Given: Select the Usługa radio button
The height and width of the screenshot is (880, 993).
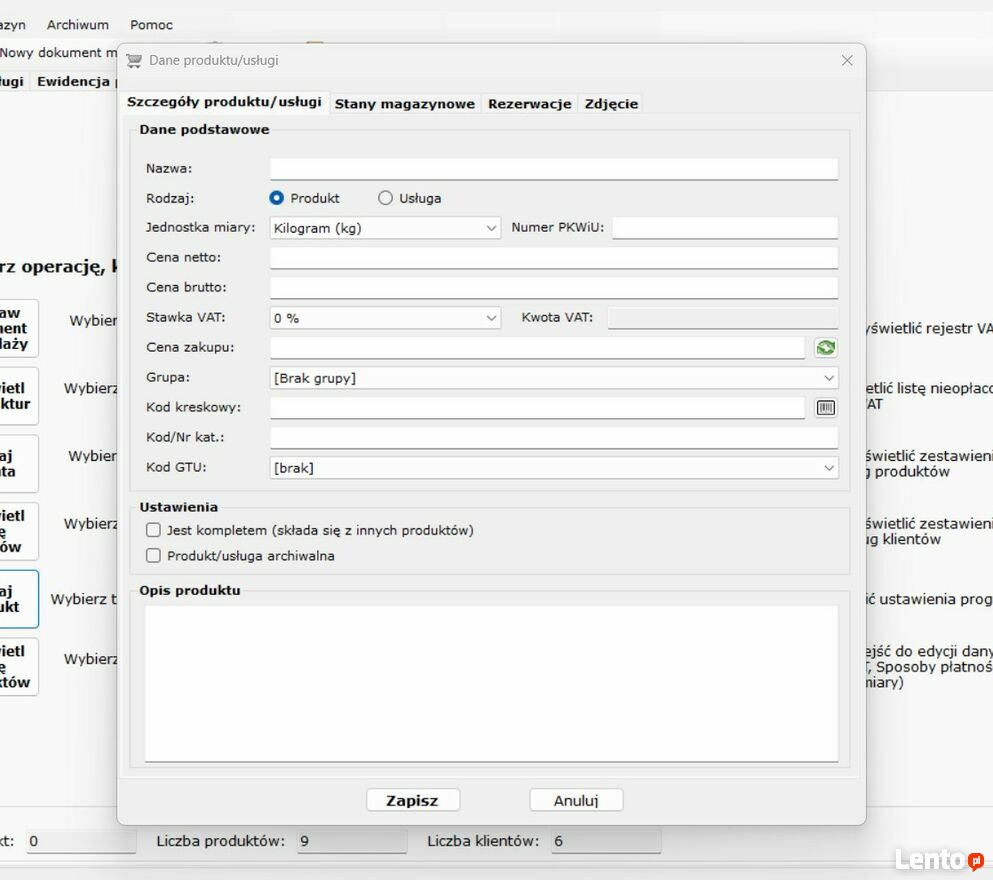Looking at the screenshot, I should (x=385, y=198).
